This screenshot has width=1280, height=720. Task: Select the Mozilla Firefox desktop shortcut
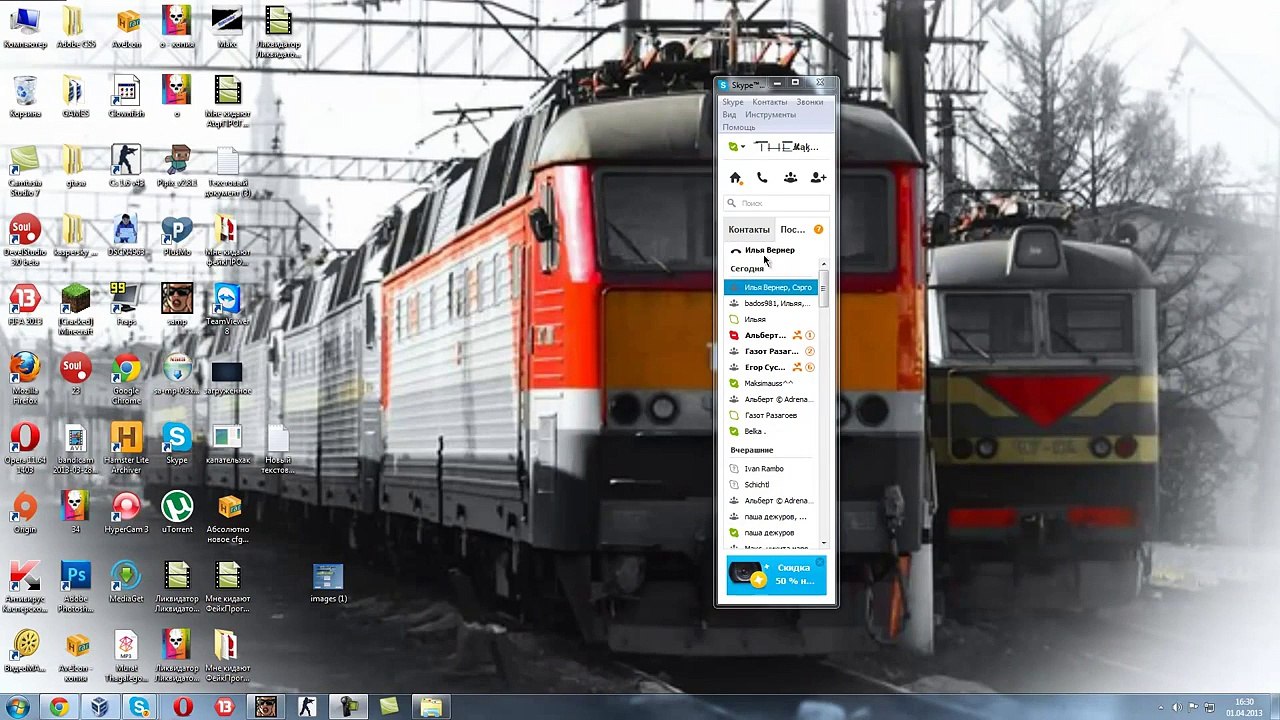point(25,378)
